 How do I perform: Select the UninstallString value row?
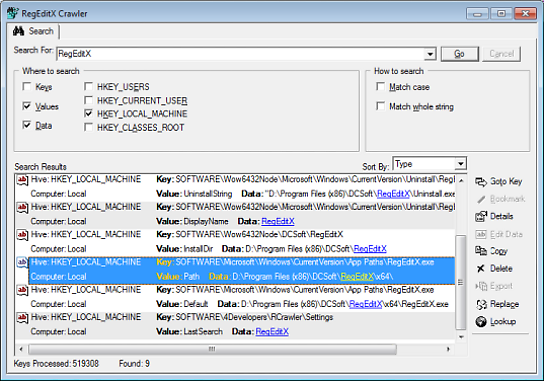[235, 187]
